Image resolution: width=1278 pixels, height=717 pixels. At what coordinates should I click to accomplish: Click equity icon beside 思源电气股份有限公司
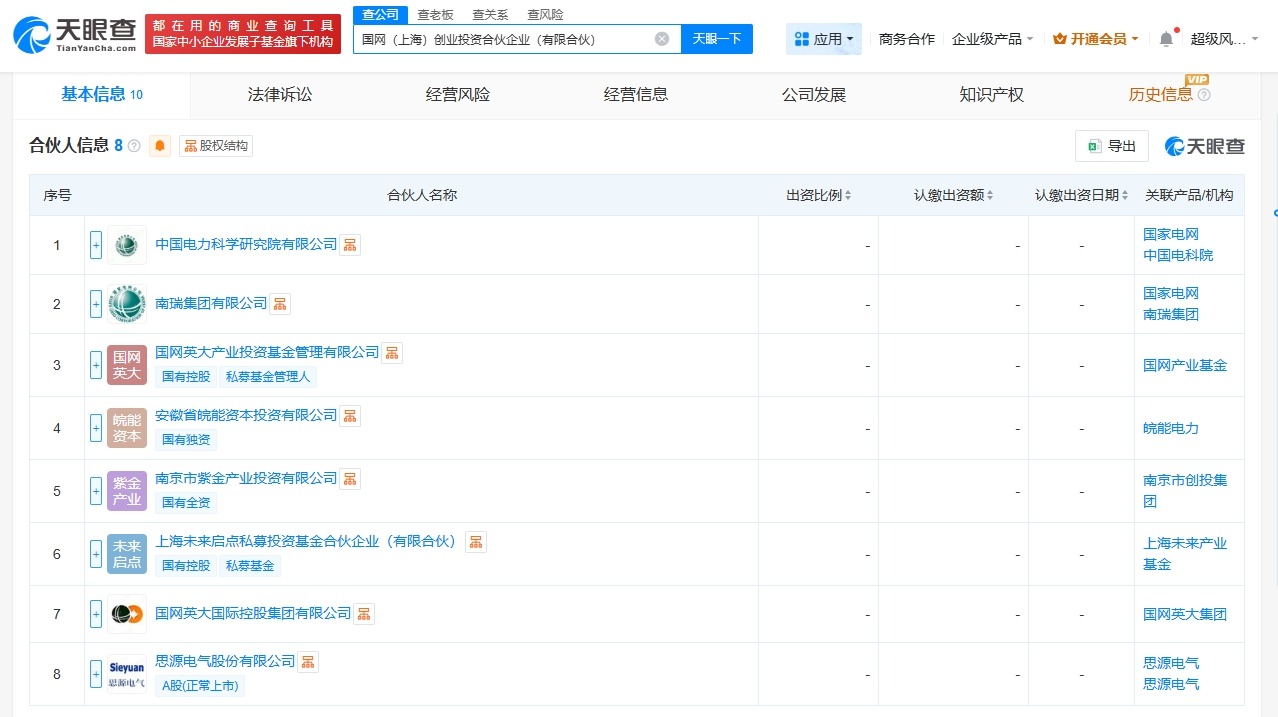coord(308,662)
